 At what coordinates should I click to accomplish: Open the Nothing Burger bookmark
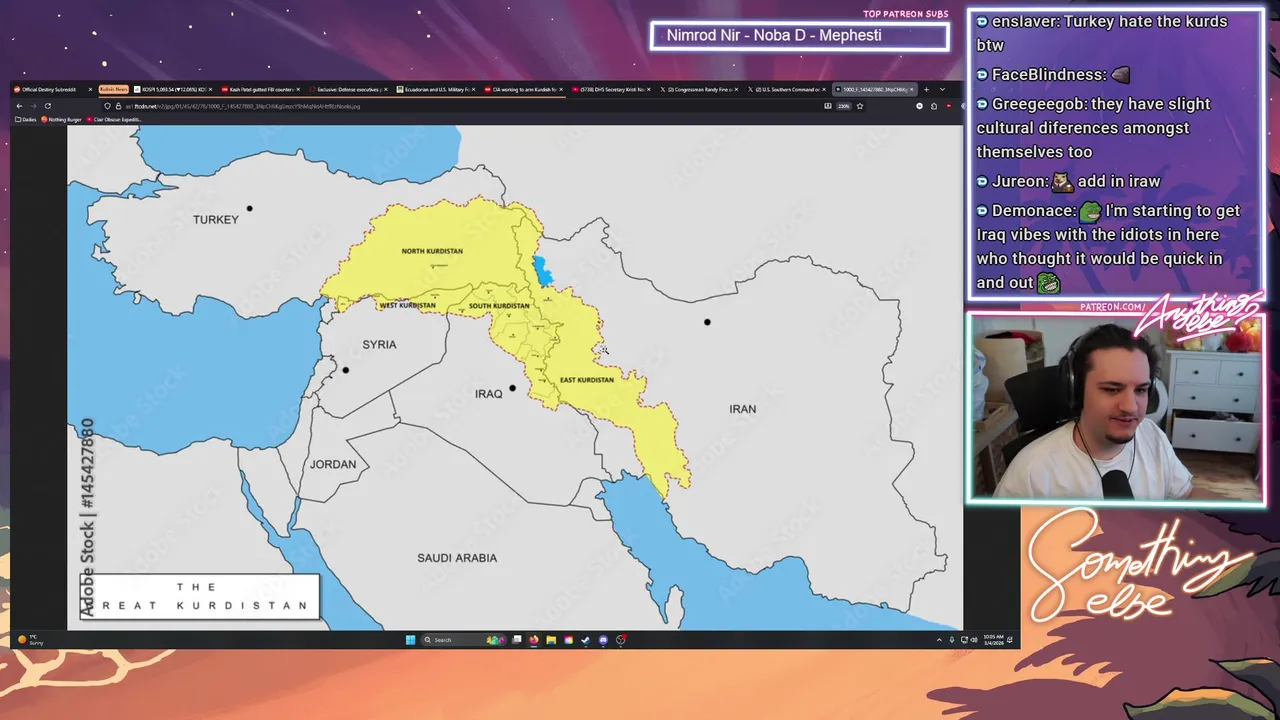[61, 119]
